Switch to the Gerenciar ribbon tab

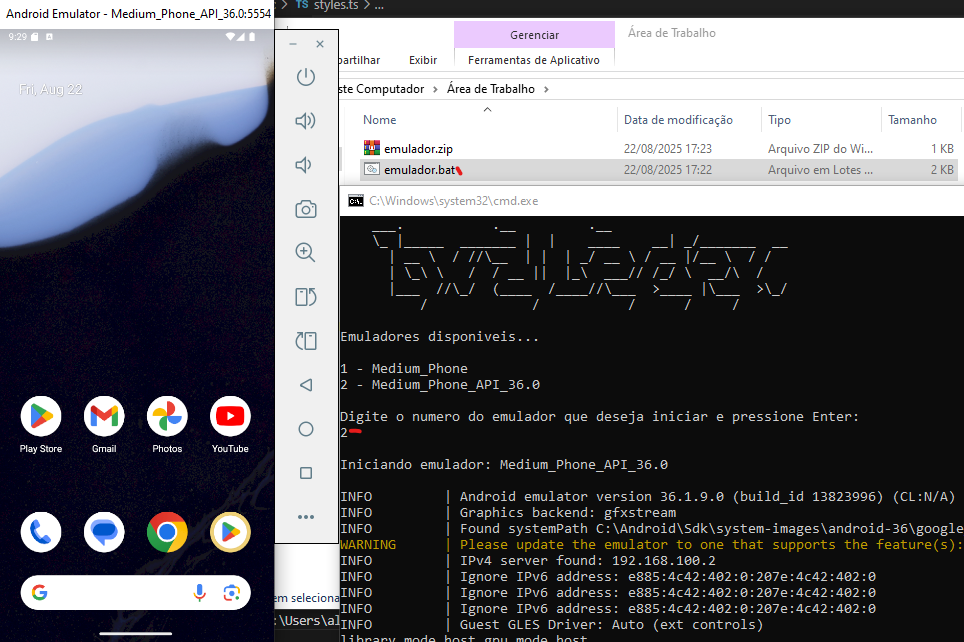(534, 35)
